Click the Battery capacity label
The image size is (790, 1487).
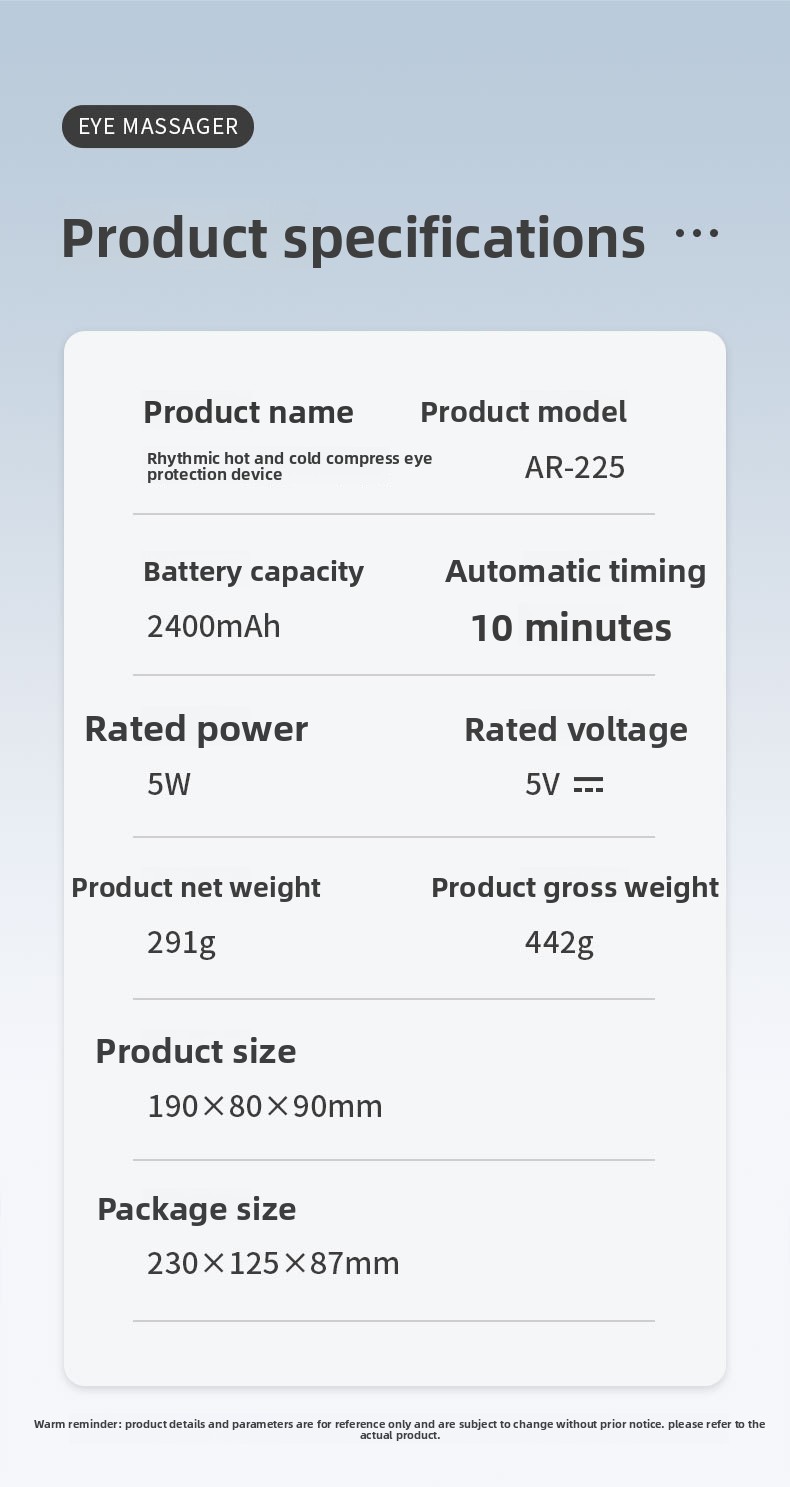click(x=253, y=572)
